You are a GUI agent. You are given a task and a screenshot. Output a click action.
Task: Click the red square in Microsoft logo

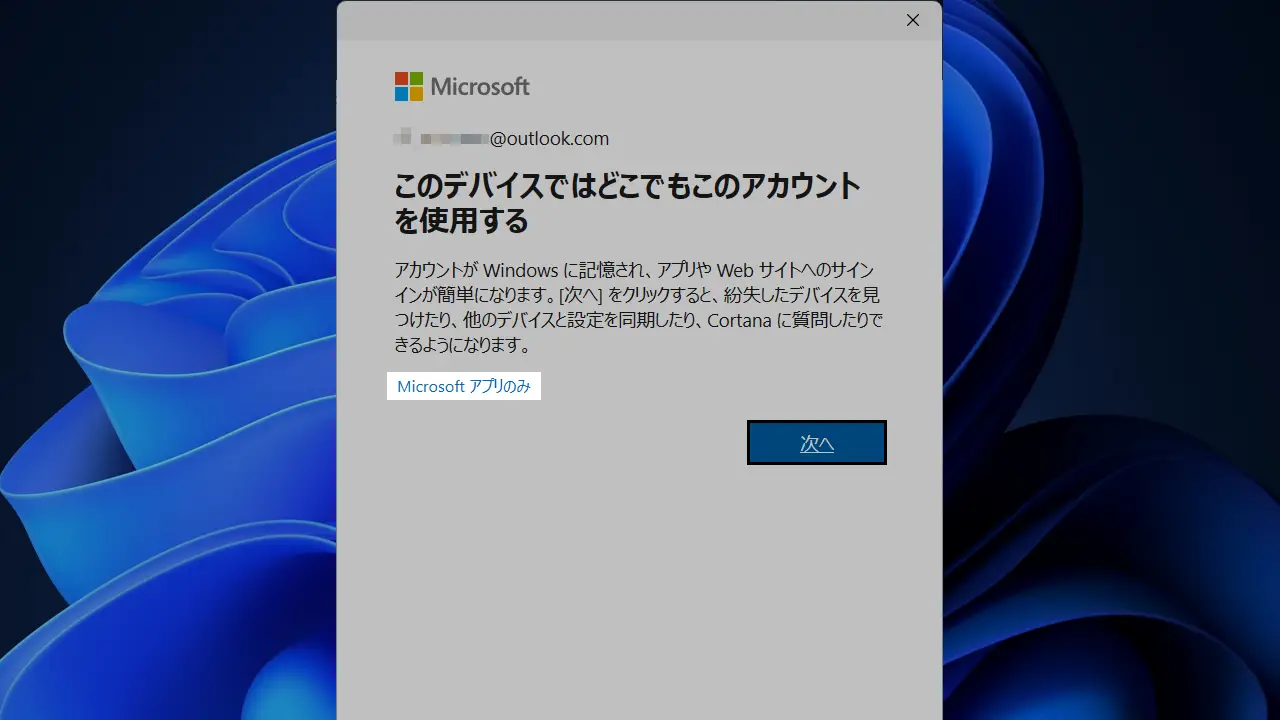[401, 79]
